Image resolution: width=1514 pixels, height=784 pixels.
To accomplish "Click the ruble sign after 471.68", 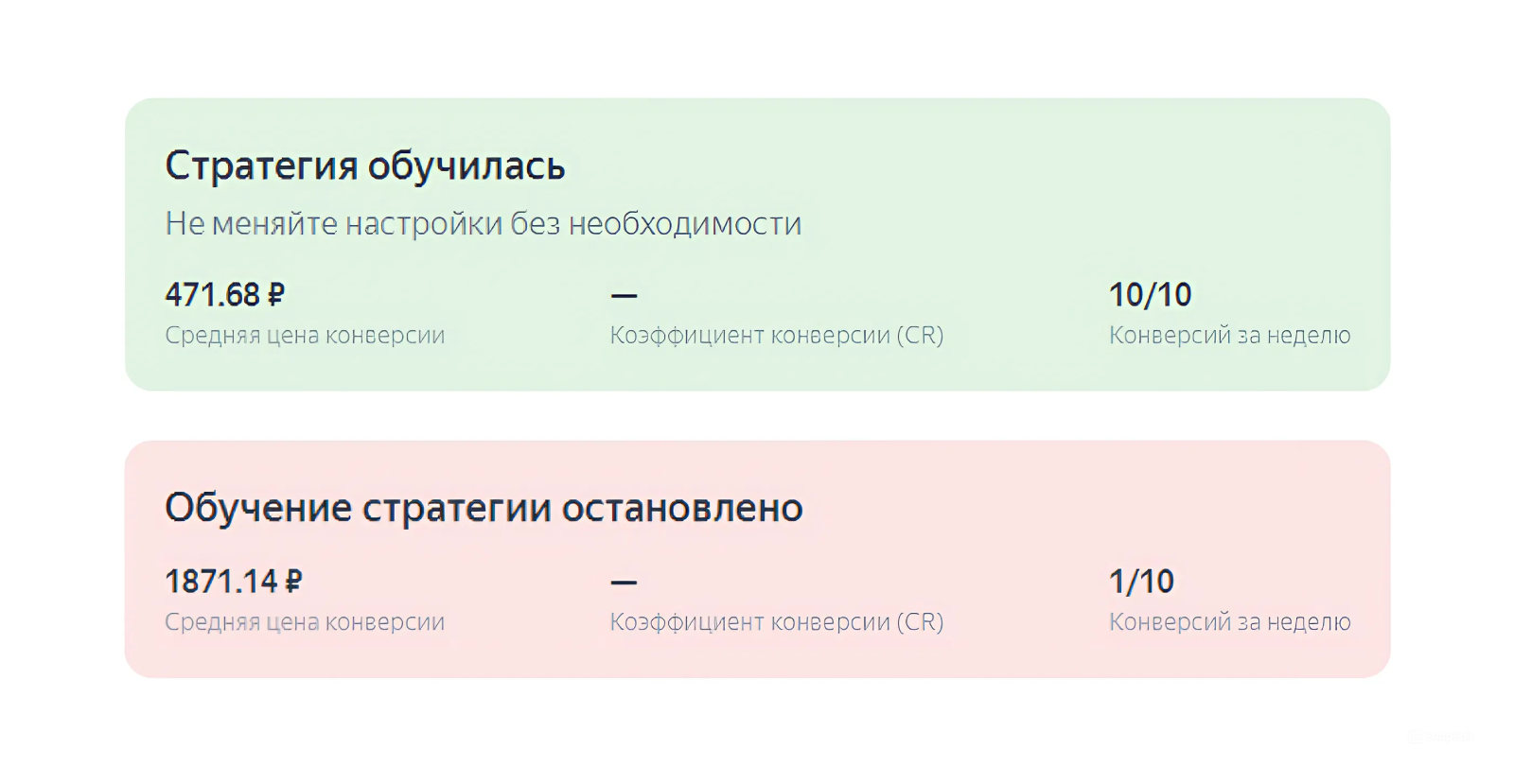I will 275,295.
